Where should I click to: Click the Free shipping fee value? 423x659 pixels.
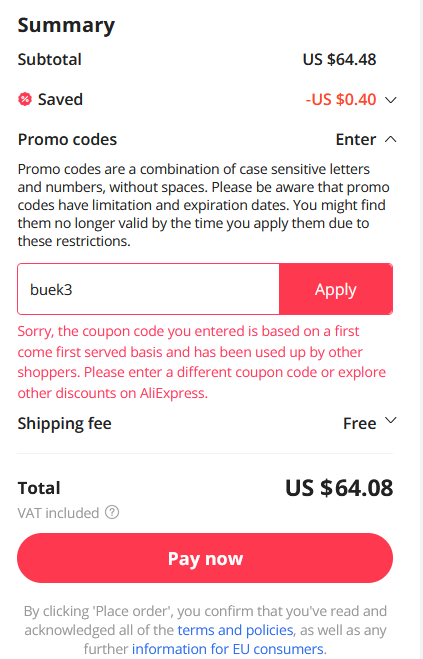pyautogui.click(x=360, y=423)
